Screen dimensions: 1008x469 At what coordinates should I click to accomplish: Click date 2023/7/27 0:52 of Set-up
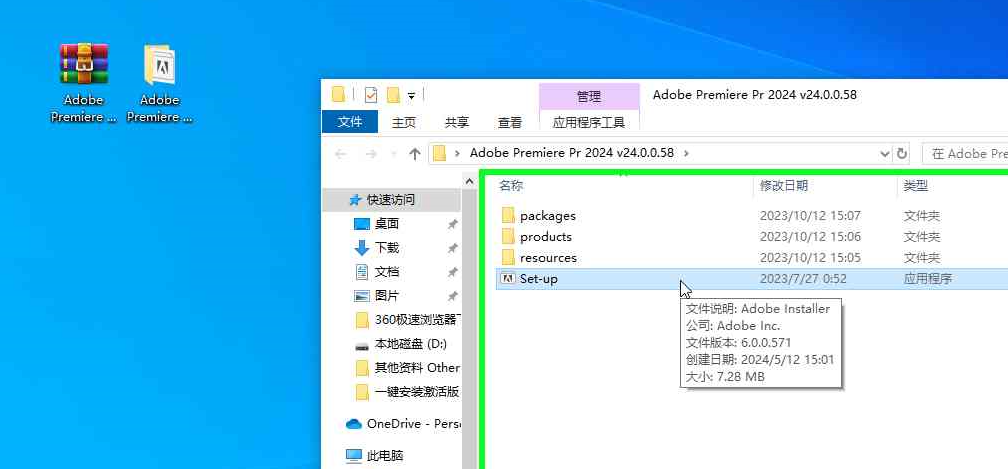803,279
